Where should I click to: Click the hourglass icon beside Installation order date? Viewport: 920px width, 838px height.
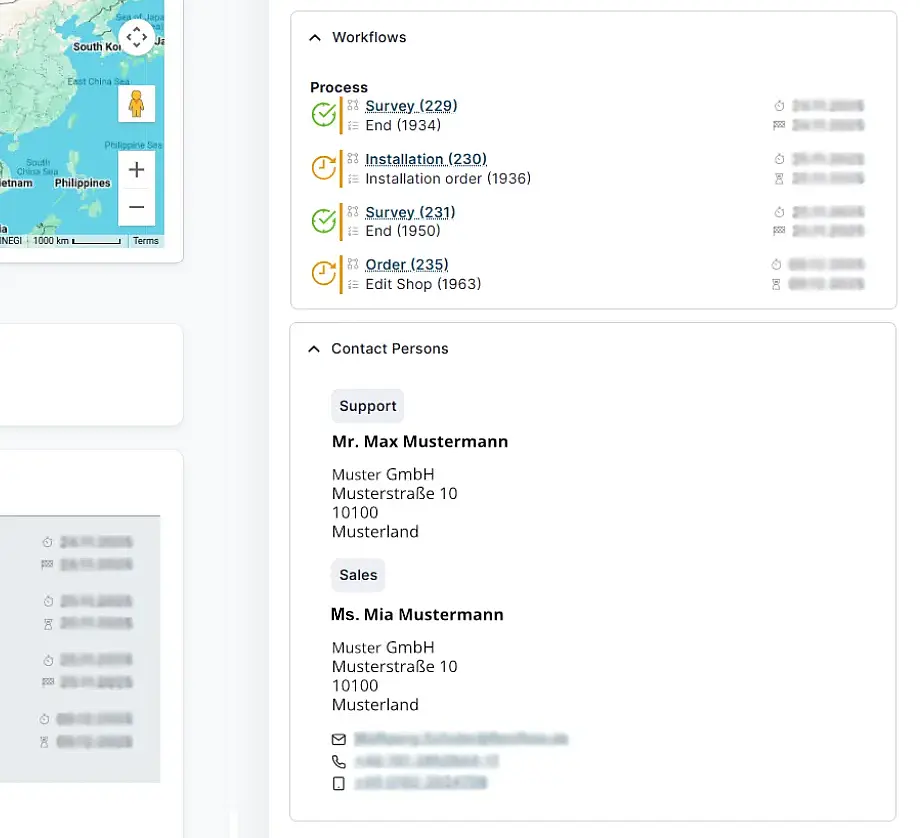pos(777,178)
